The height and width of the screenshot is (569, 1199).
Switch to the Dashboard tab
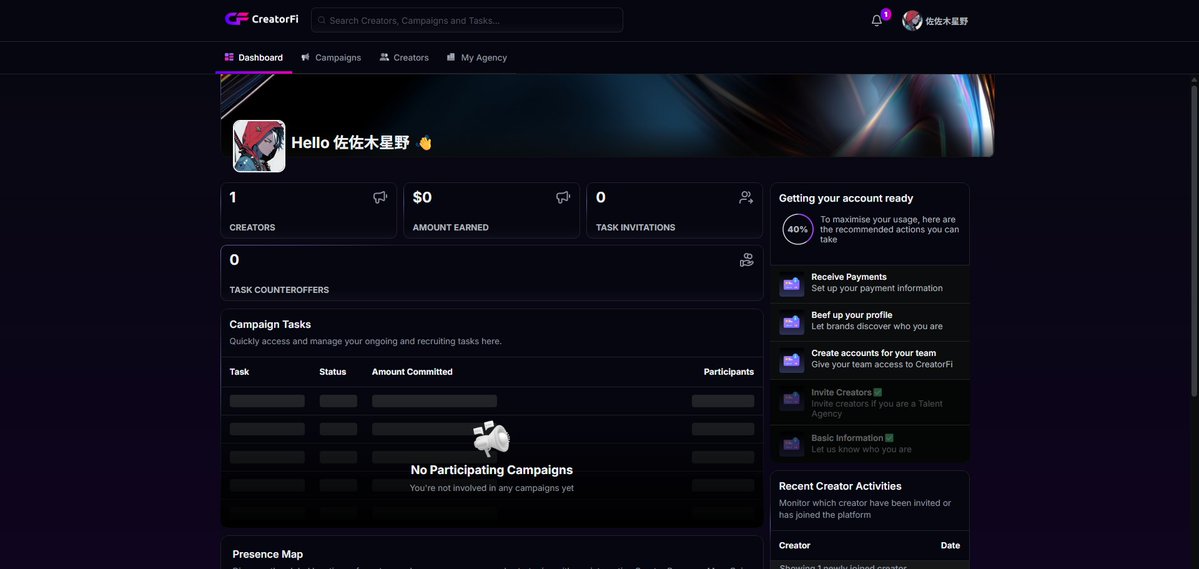click(254, 57)
